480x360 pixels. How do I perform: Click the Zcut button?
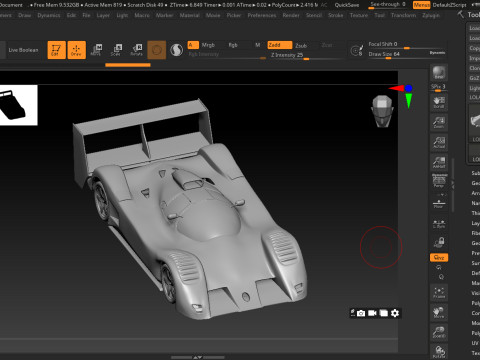click(x=327, y=45)
